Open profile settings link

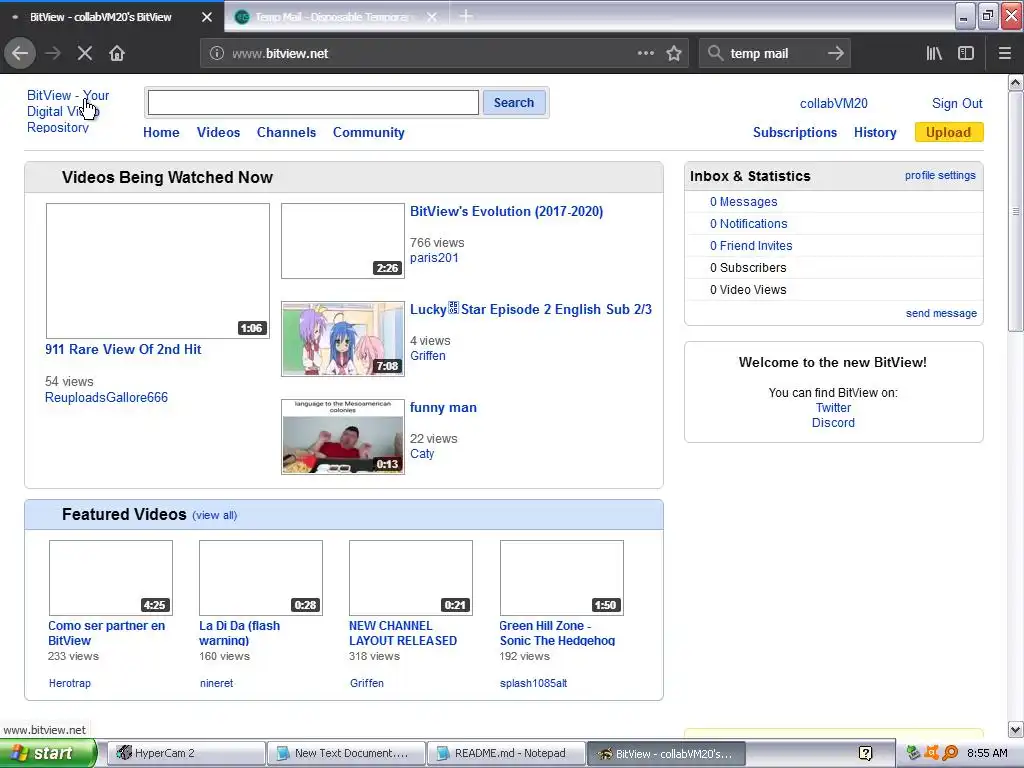(940, 176)
